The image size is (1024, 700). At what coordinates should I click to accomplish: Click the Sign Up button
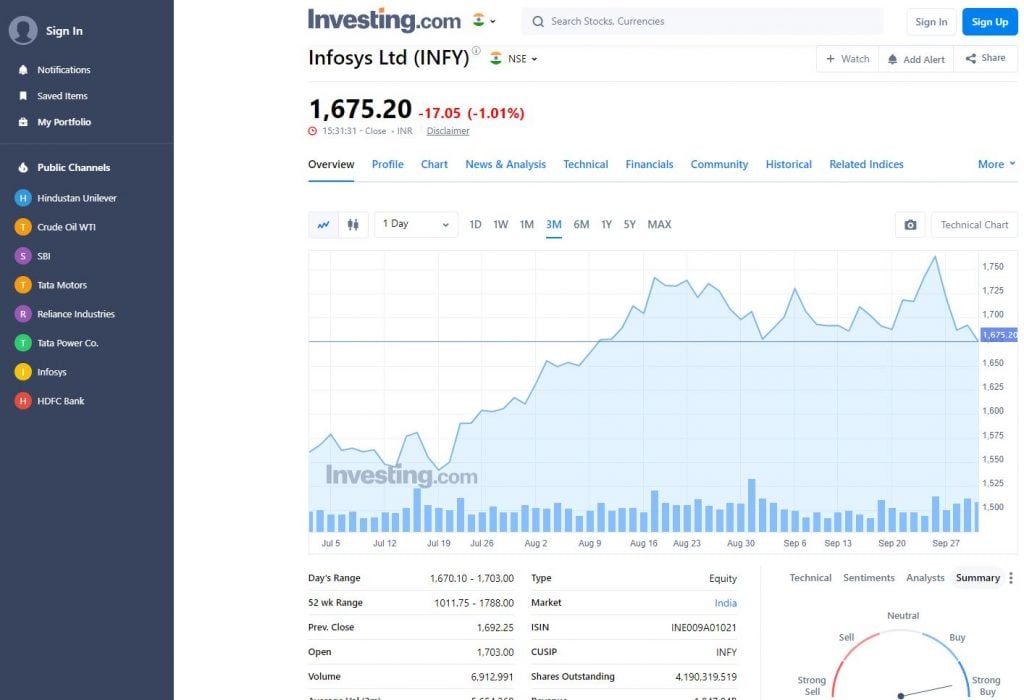click(989, 22)
